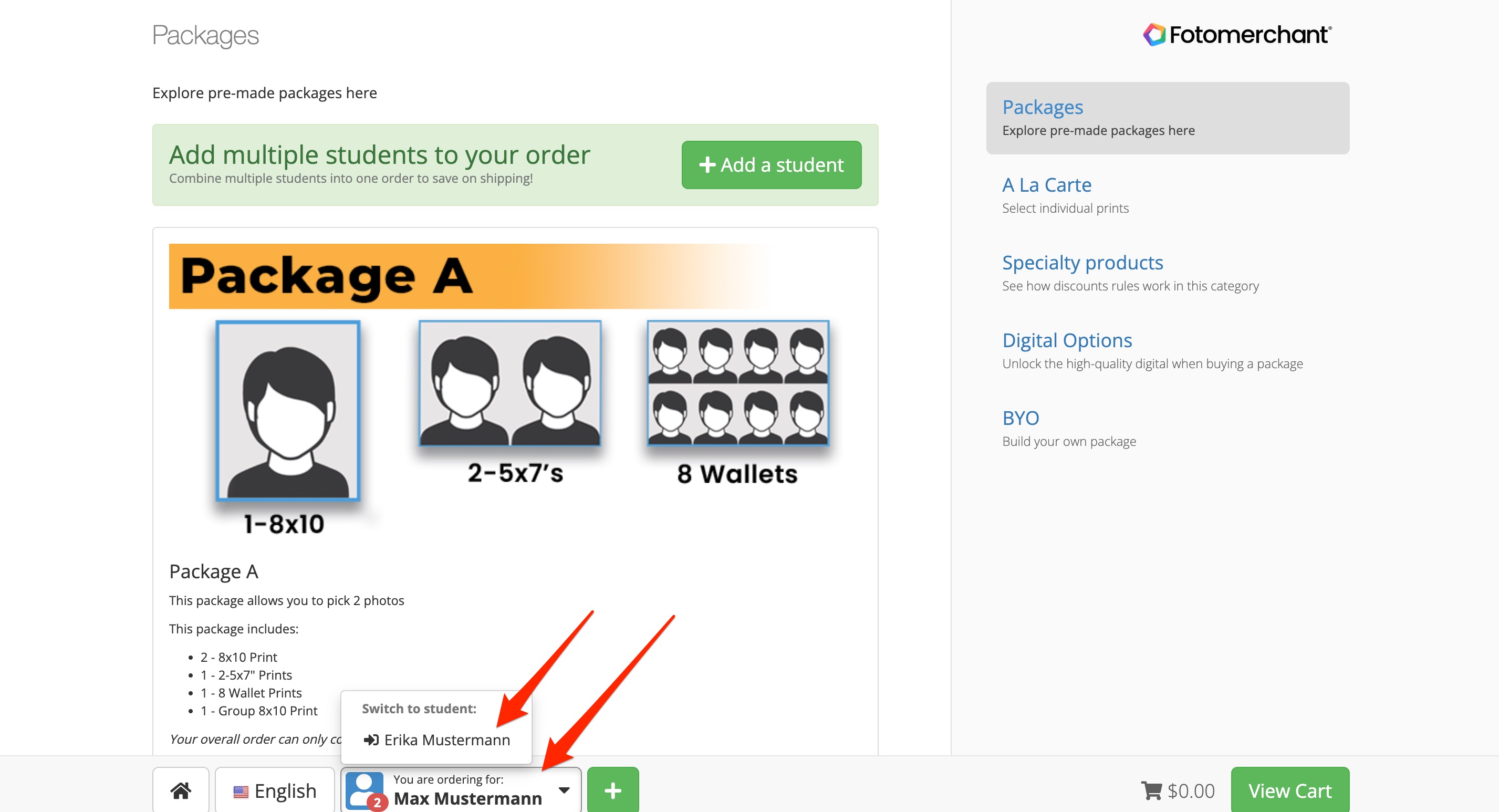Click the 2-5x7's sample thumbnail
Image resolution: width=1499 pixels, height=812 pixels.
point(510,383)
